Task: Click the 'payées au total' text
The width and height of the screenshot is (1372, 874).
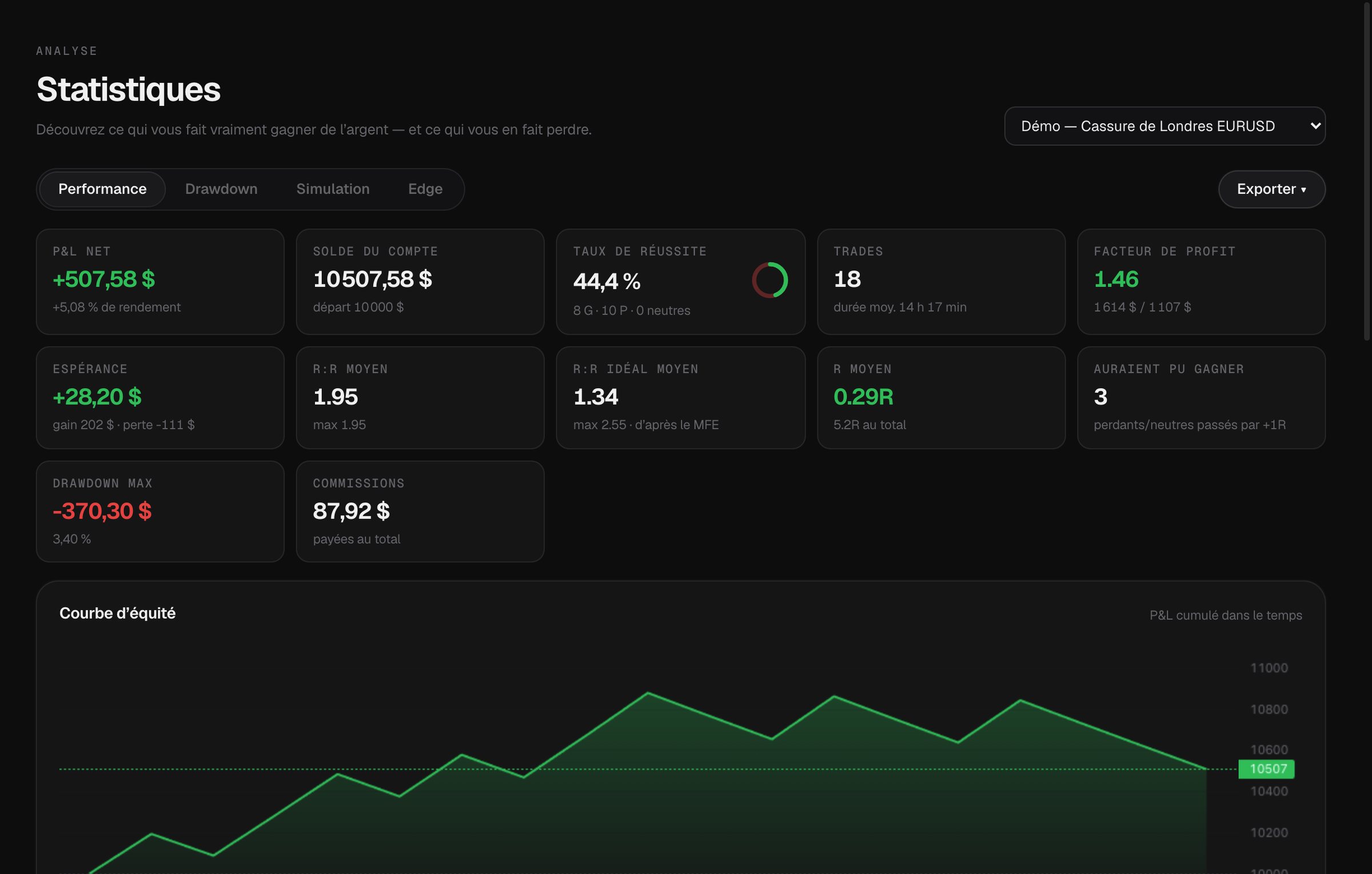Action: [x=357, y=539]
